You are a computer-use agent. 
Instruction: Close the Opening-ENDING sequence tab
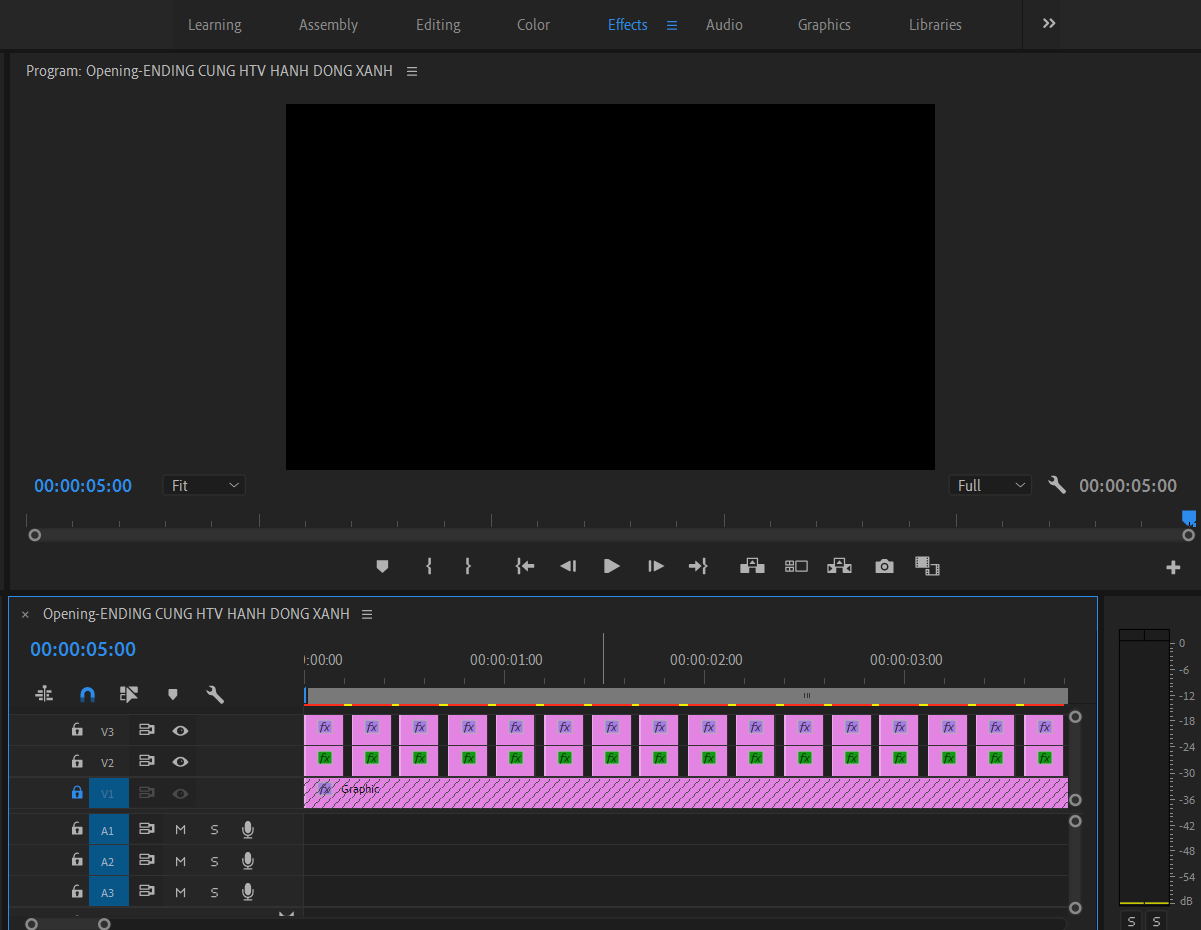(x=25, y=615)
